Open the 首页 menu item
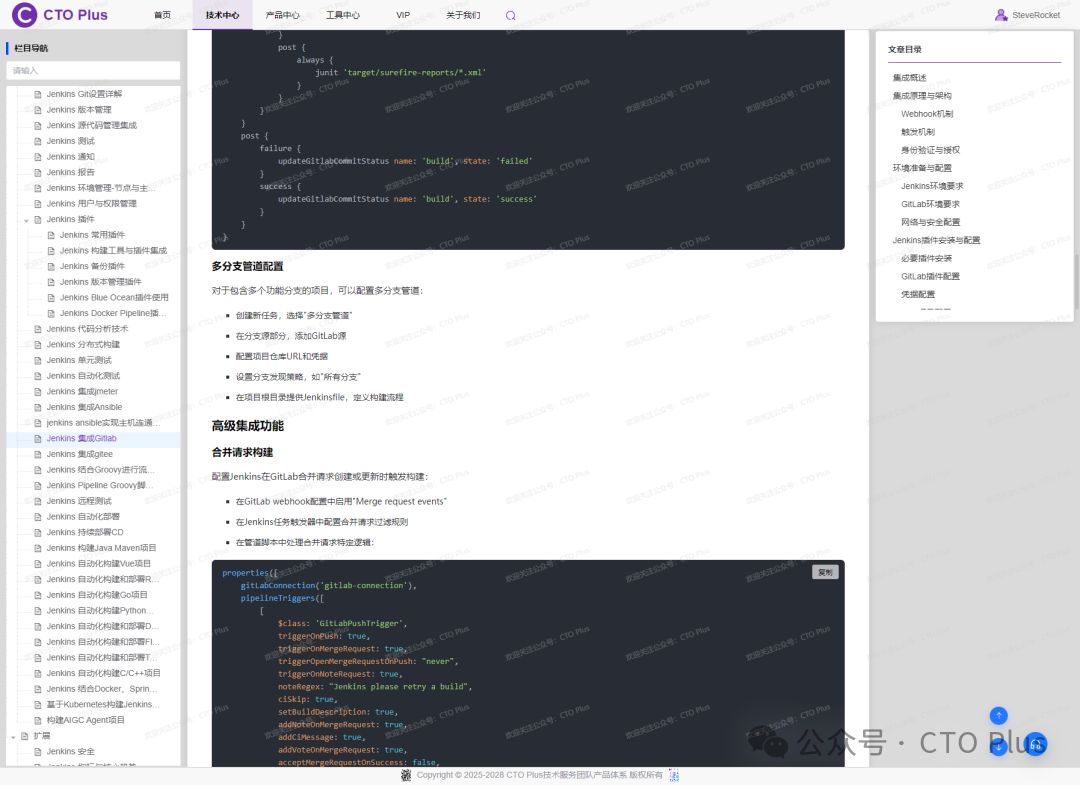The image size is (1080, 785). [x=163, y=15]
